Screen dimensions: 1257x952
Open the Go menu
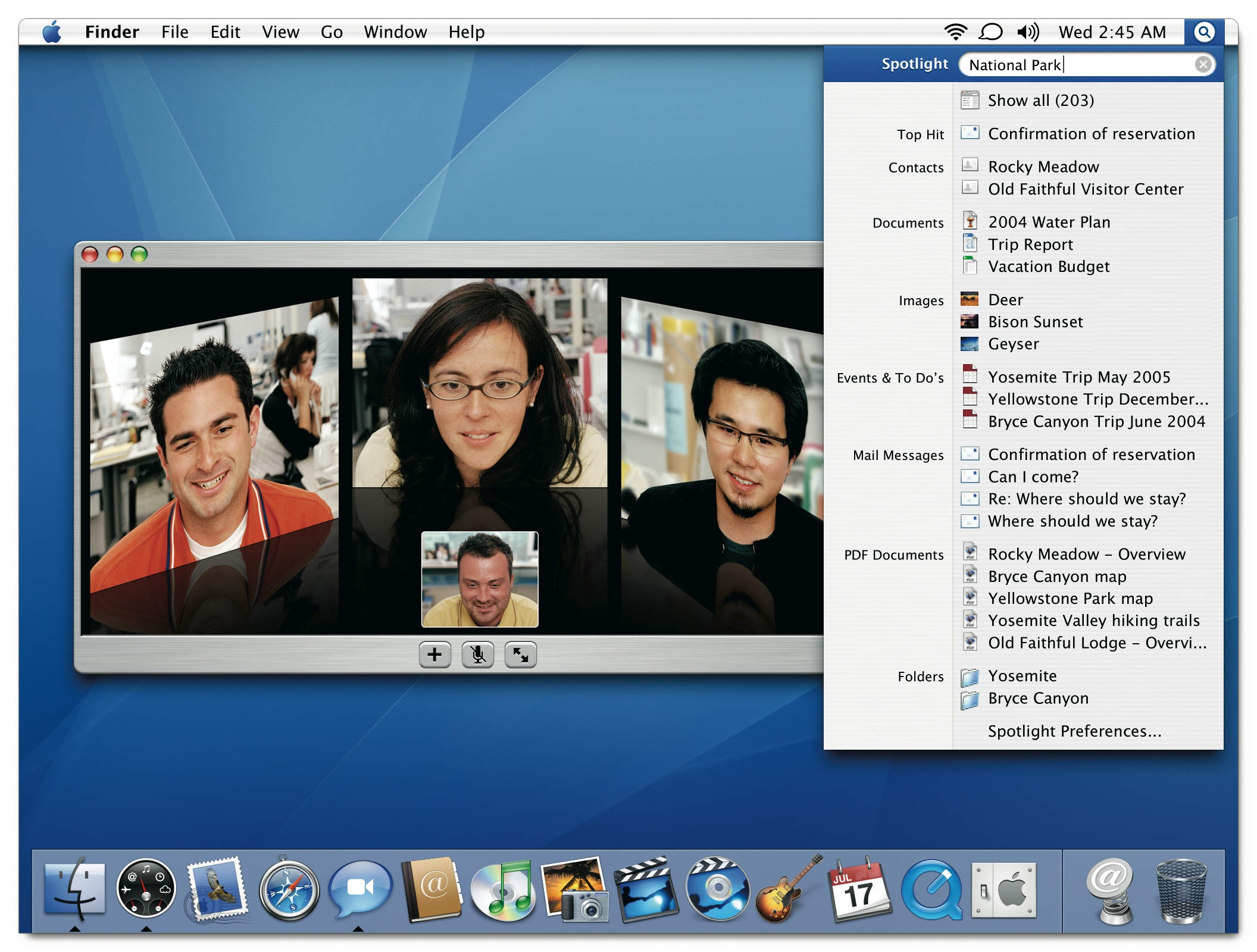click(332, 32)
